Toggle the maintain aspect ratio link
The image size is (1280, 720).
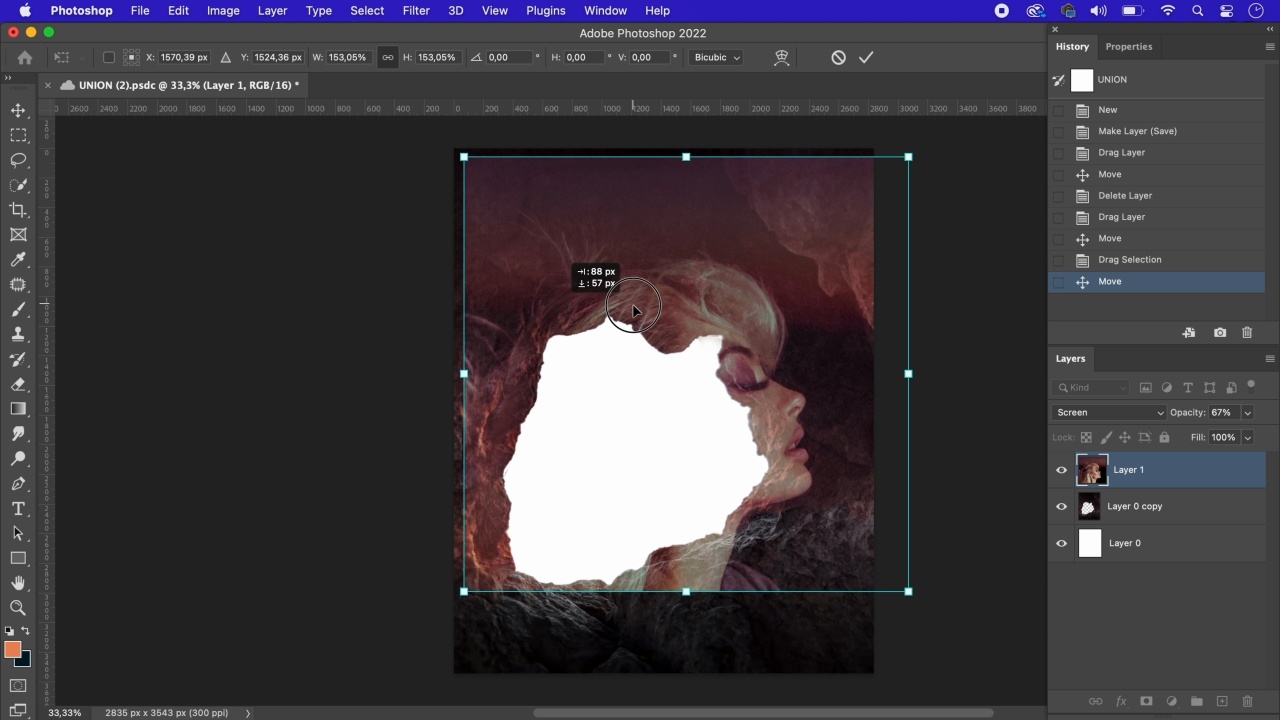[x=388, y=57]
